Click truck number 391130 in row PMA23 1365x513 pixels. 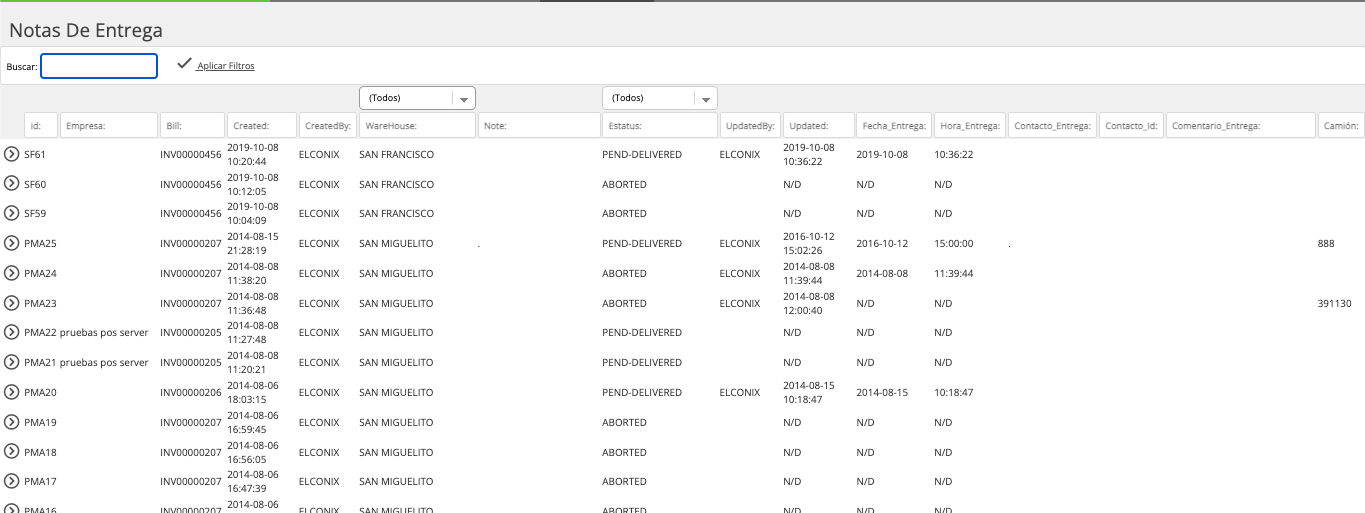click(1335, 303)
